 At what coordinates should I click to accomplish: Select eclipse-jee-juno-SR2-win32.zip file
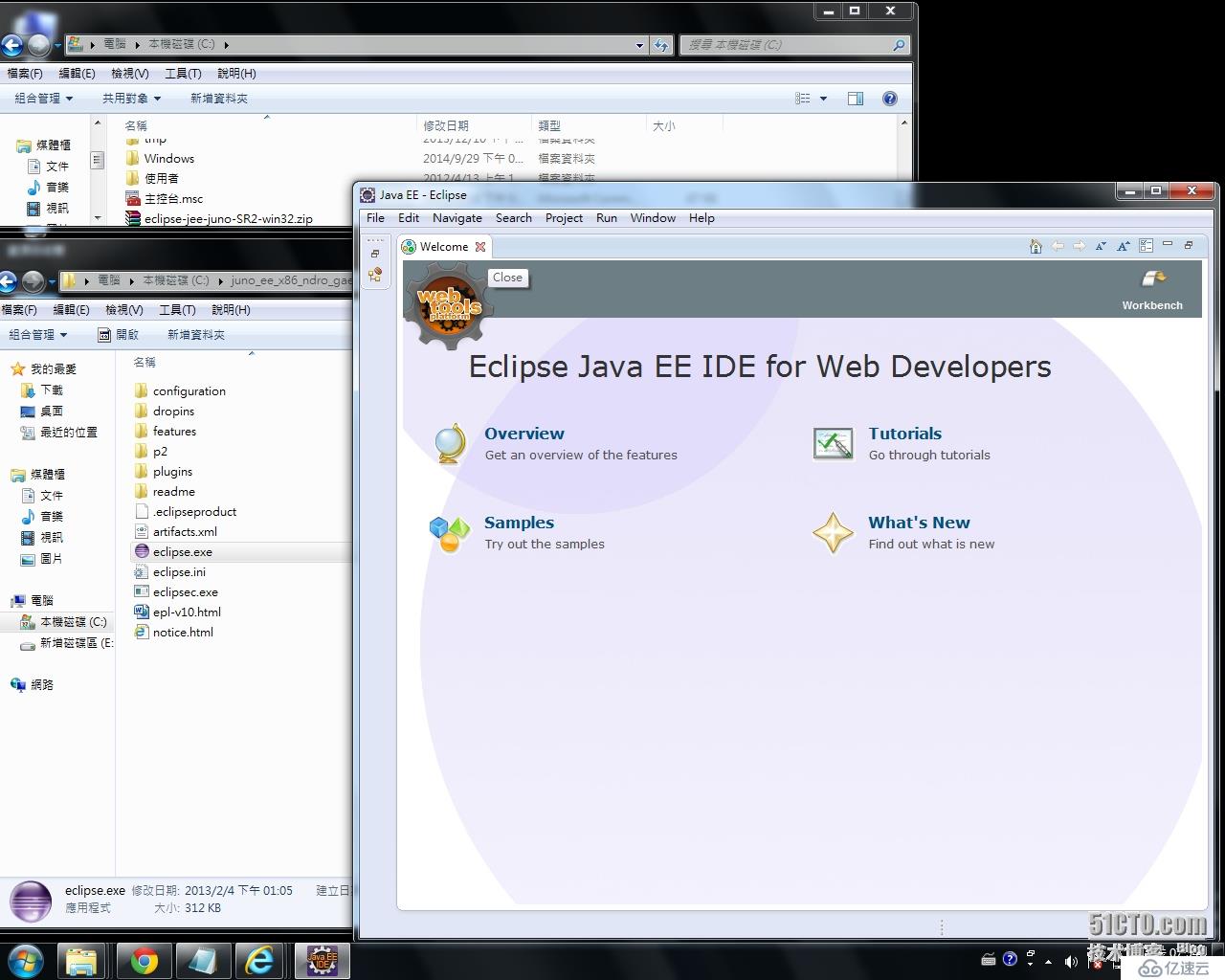click(x=228, y=219)
